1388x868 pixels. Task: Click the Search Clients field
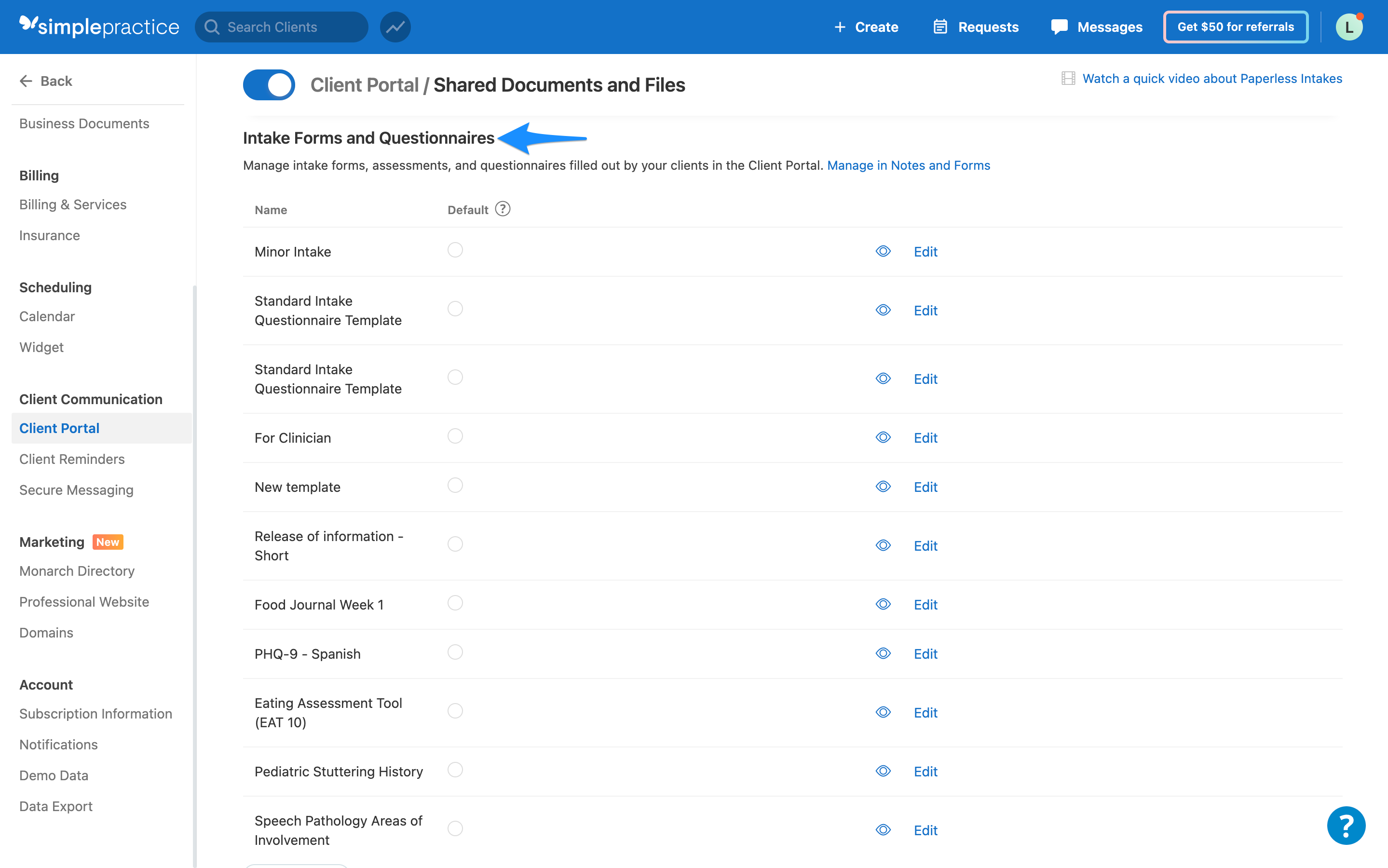point(281,27)
